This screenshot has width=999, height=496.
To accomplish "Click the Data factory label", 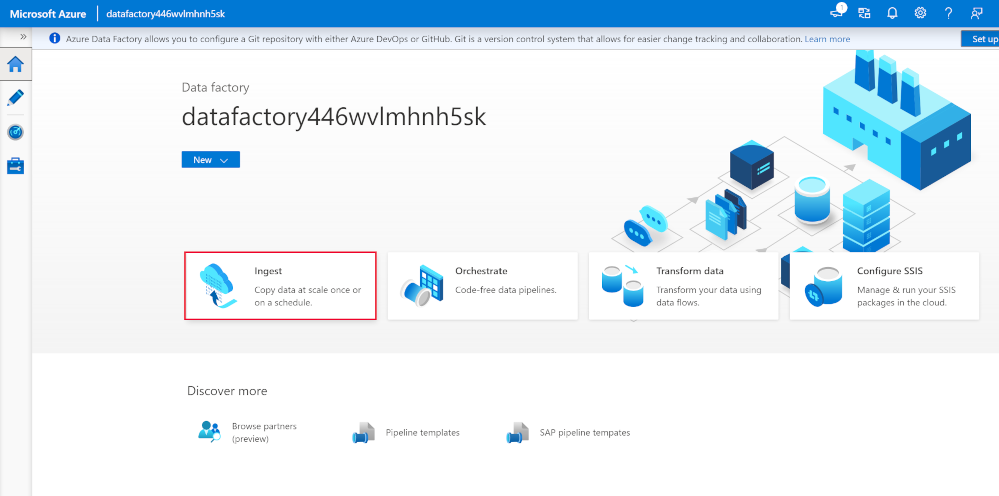I will pyautogui.click(x=215, y=88).
